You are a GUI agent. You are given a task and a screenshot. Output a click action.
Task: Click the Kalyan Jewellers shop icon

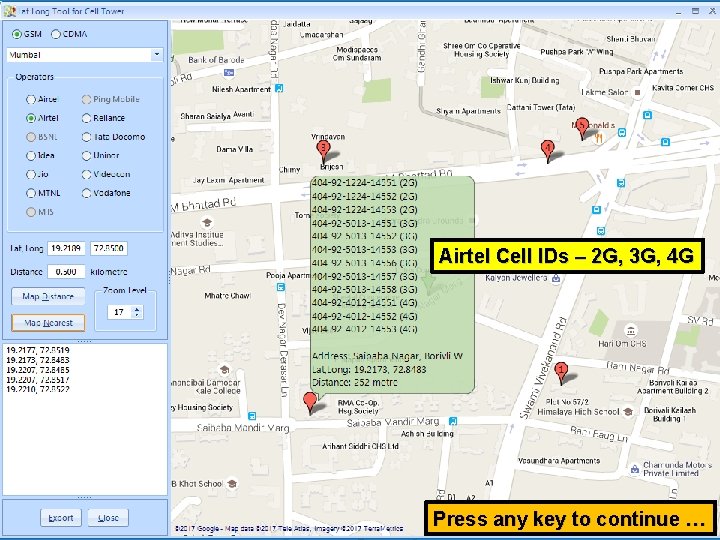point(556,278)
